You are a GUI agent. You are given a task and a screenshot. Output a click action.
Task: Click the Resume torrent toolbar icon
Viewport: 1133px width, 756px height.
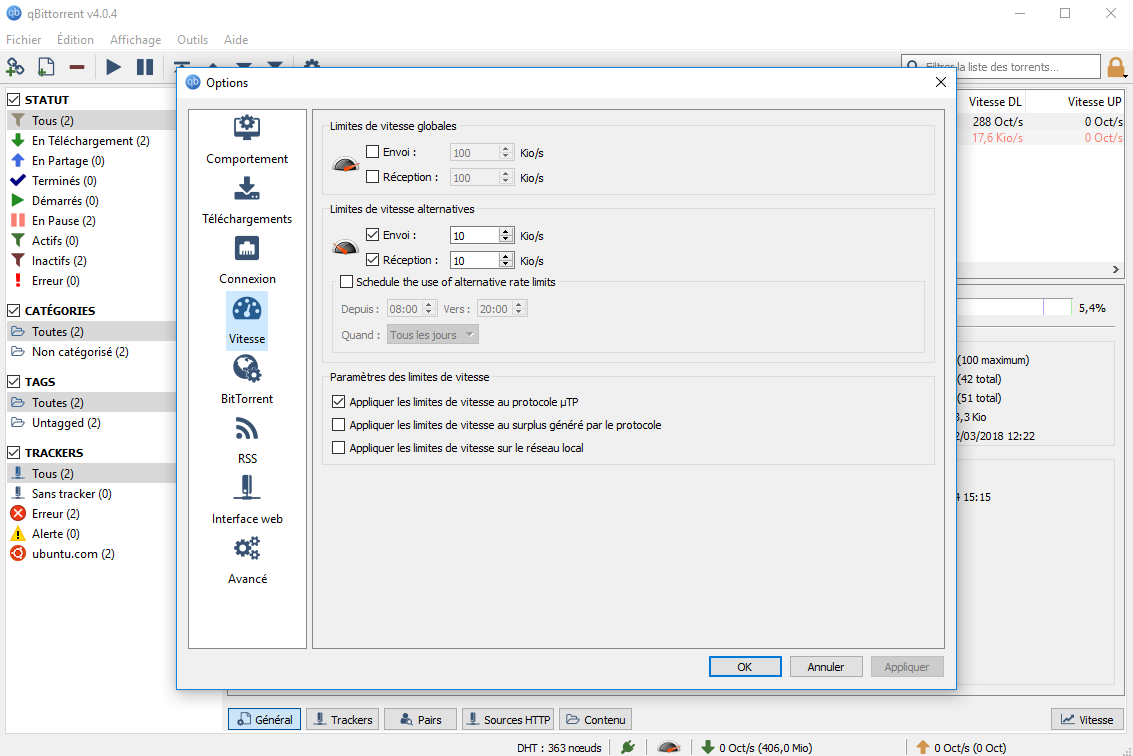pos(112,66)
